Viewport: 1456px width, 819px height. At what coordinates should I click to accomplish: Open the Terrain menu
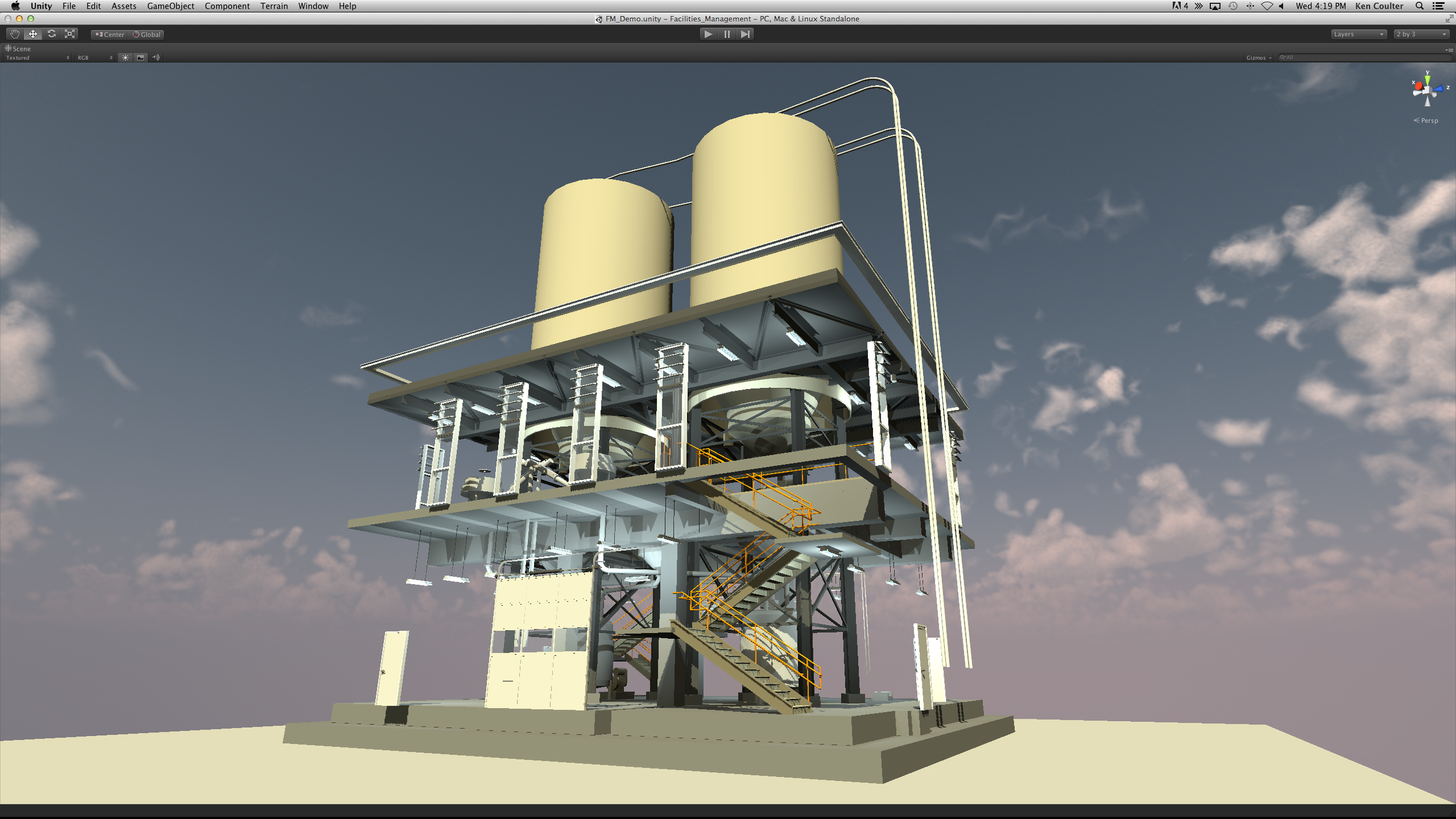[274, 6]
